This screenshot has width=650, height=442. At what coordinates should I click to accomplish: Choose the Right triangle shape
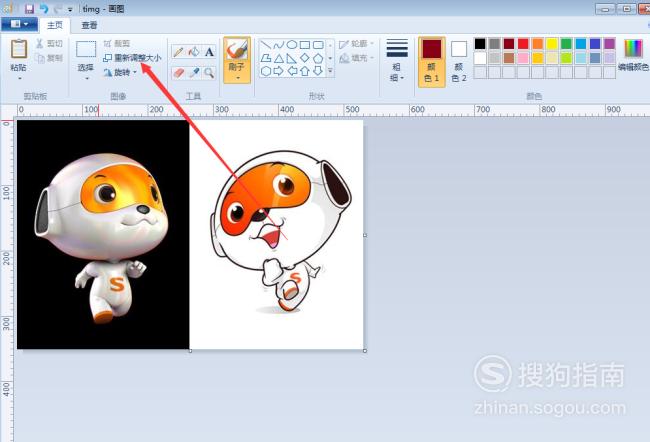click(x=292, y=58)
